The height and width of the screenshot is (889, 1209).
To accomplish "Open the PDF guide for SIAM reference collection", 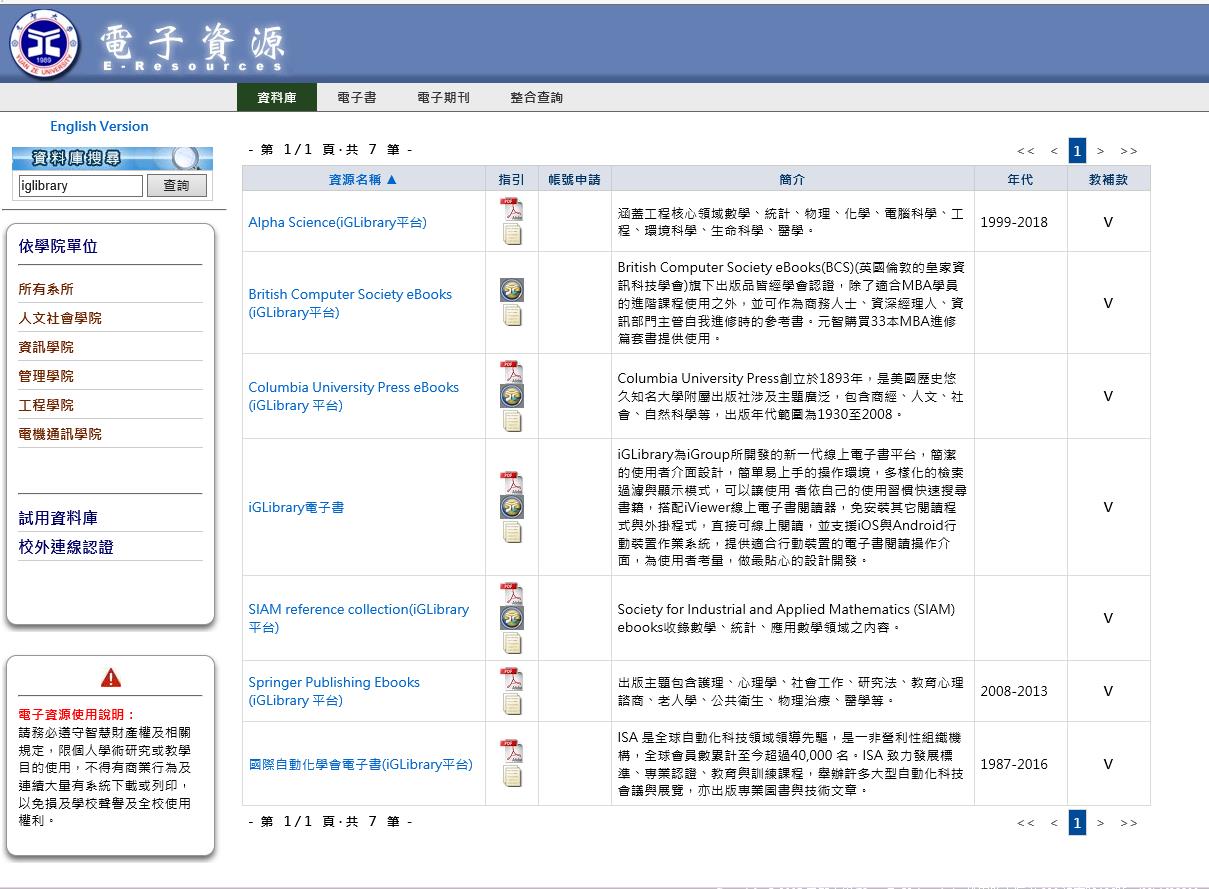I will tap(512, 594).
